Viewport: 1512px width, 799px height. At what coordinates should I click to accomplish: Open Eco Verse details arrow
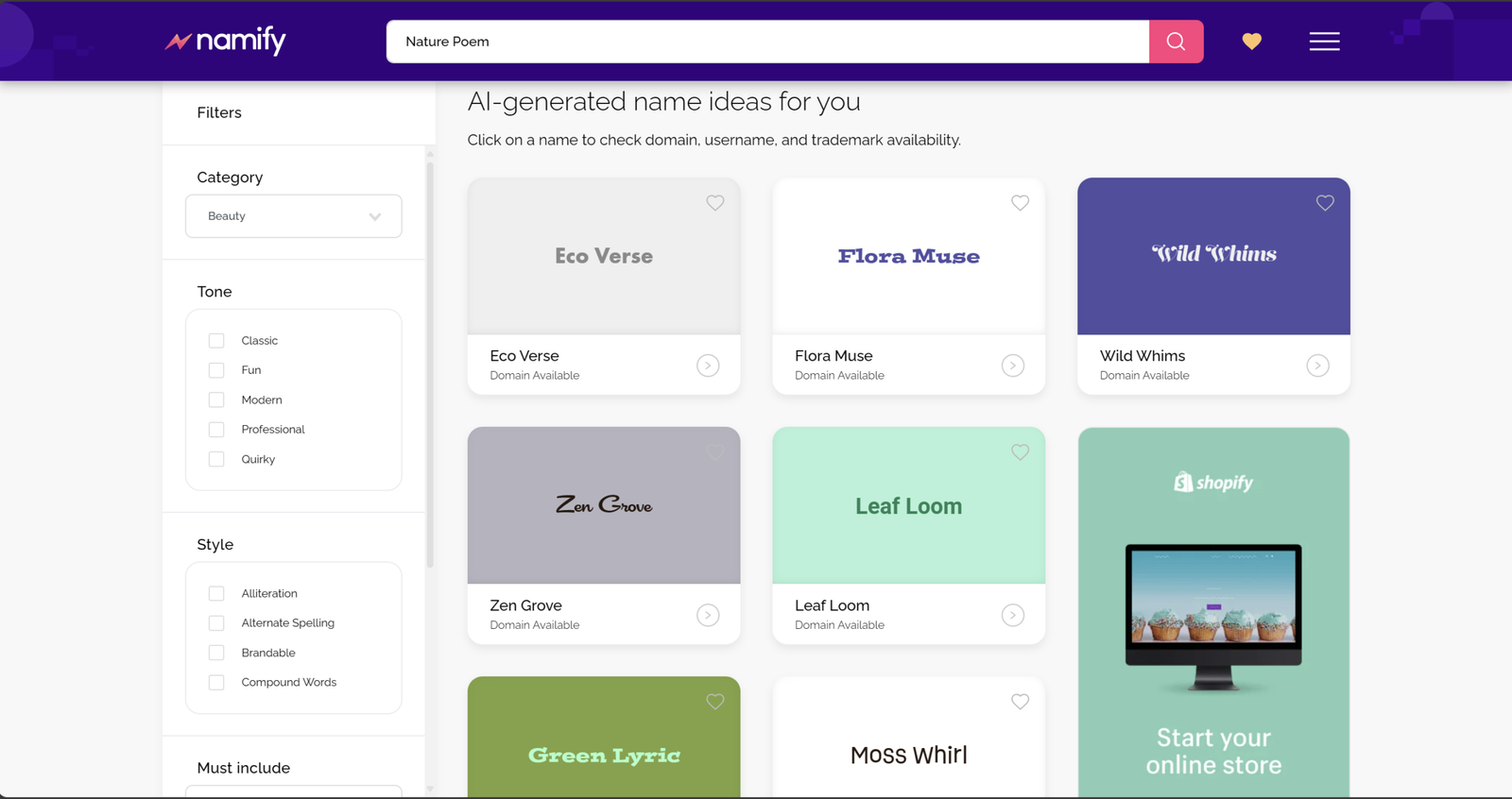coord(708,365)
